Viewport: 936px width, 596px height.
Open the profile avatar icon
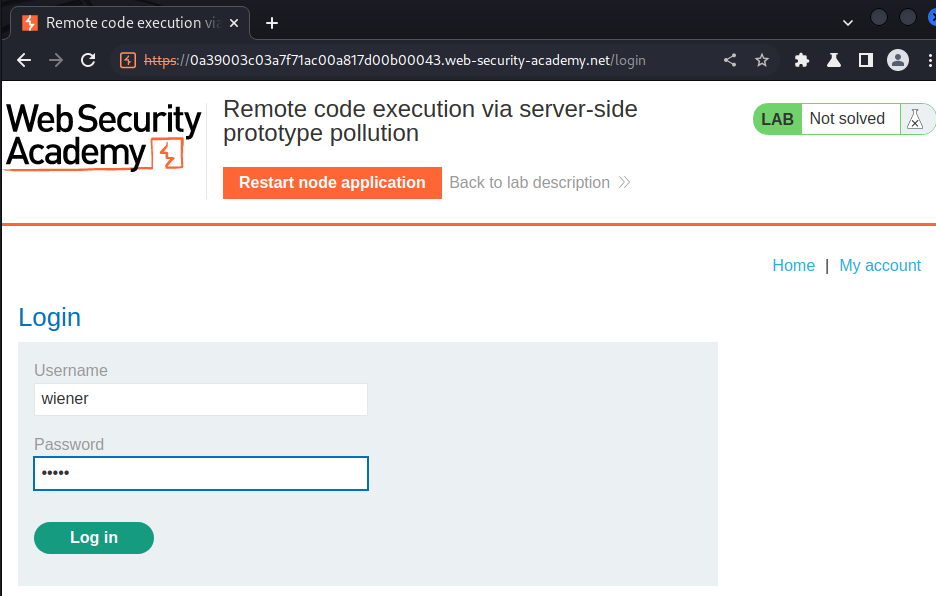point(898,60)
